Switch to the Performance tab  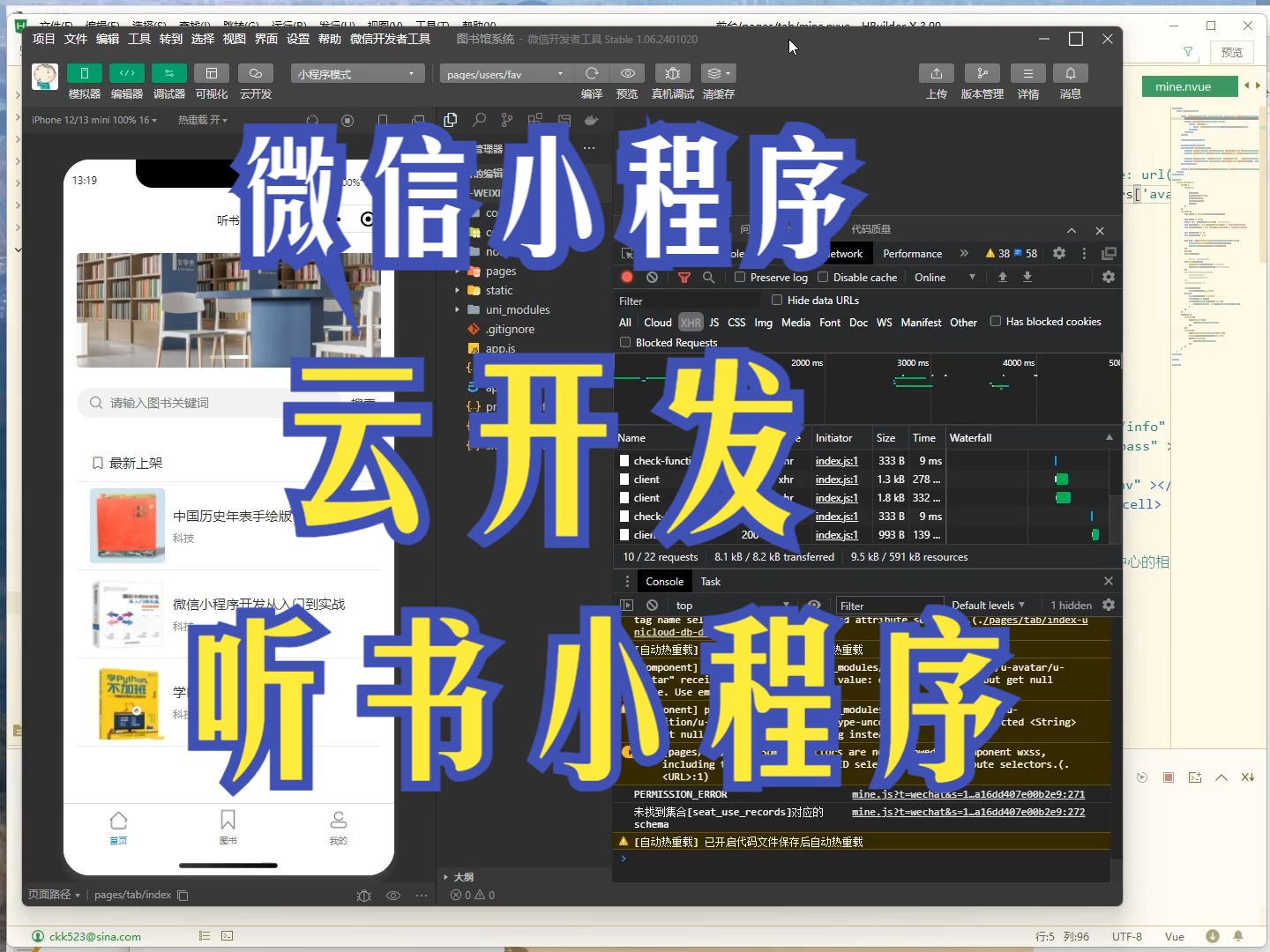912,254
